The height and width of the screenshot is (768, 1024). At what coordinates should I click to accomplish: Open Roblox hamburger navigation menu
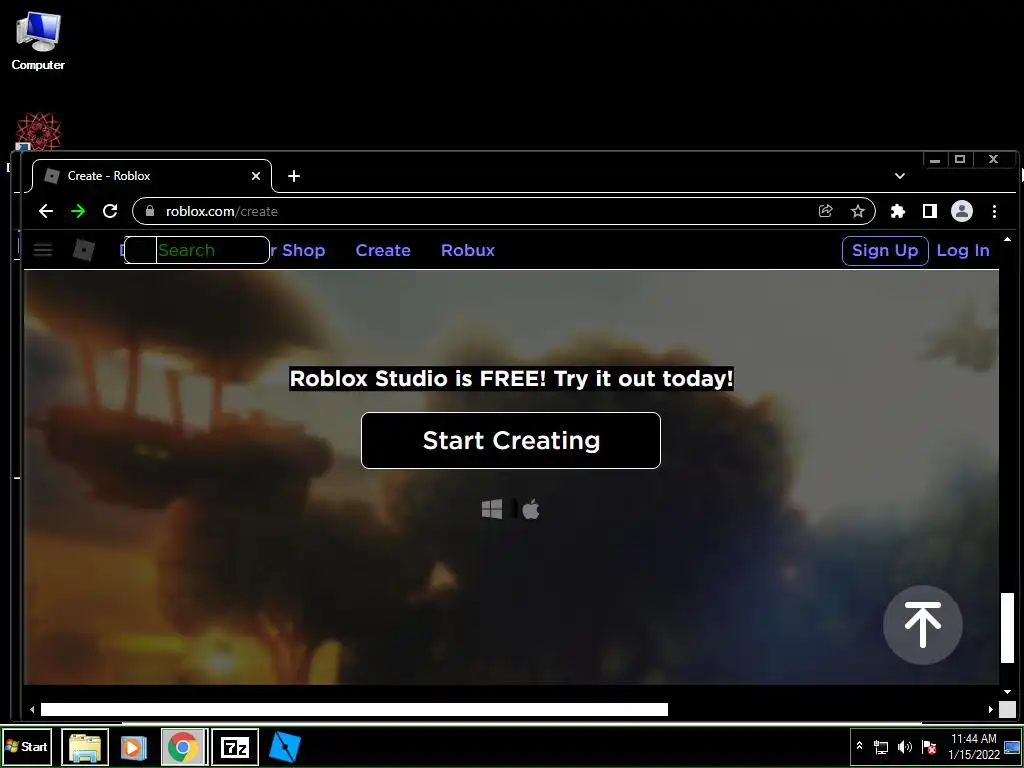pyautogui.click(x=43, y=249)
